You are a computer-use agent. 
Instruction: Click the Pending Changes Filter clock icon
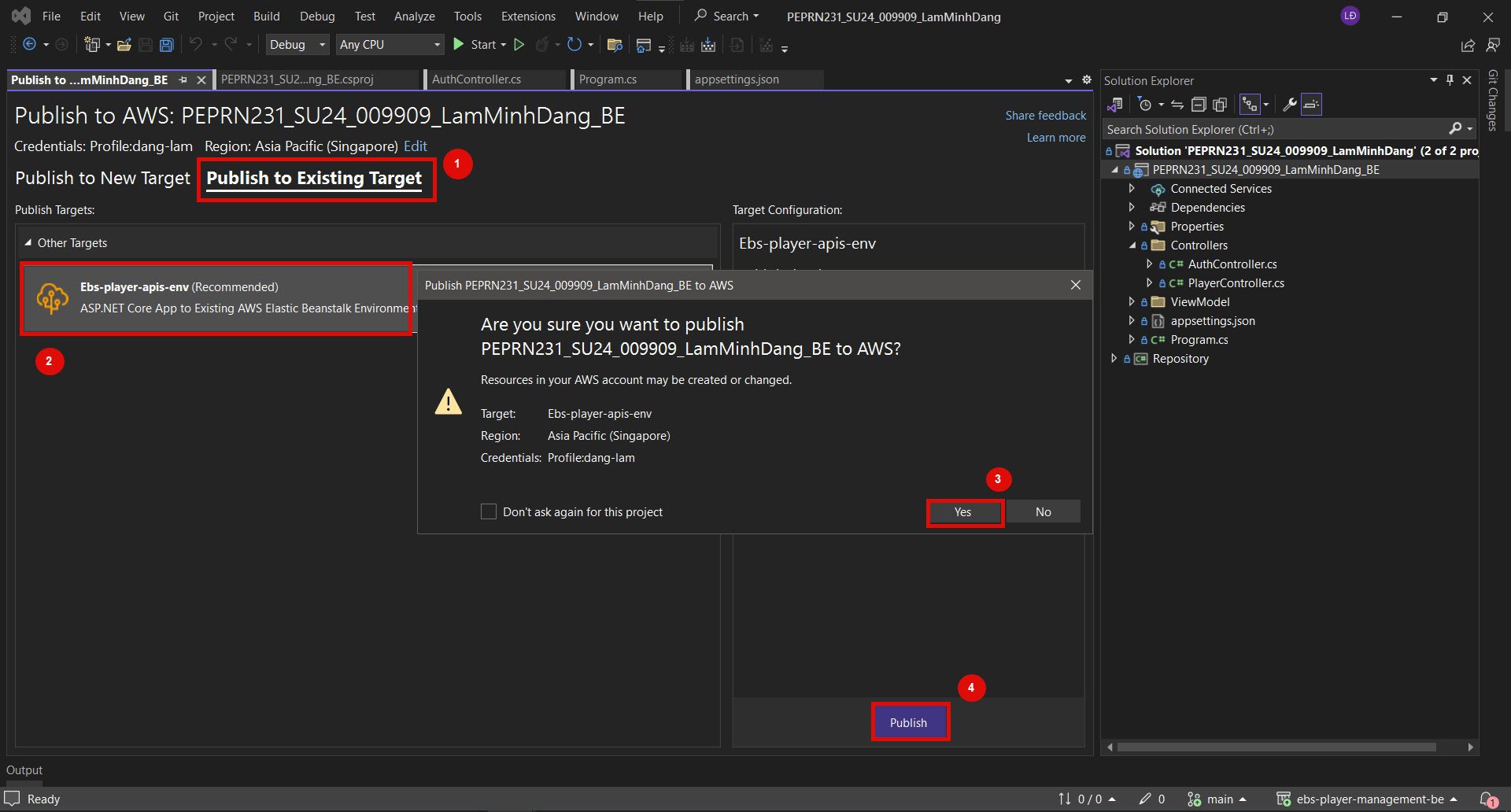pyautogui.click(x=1145, y=105)
